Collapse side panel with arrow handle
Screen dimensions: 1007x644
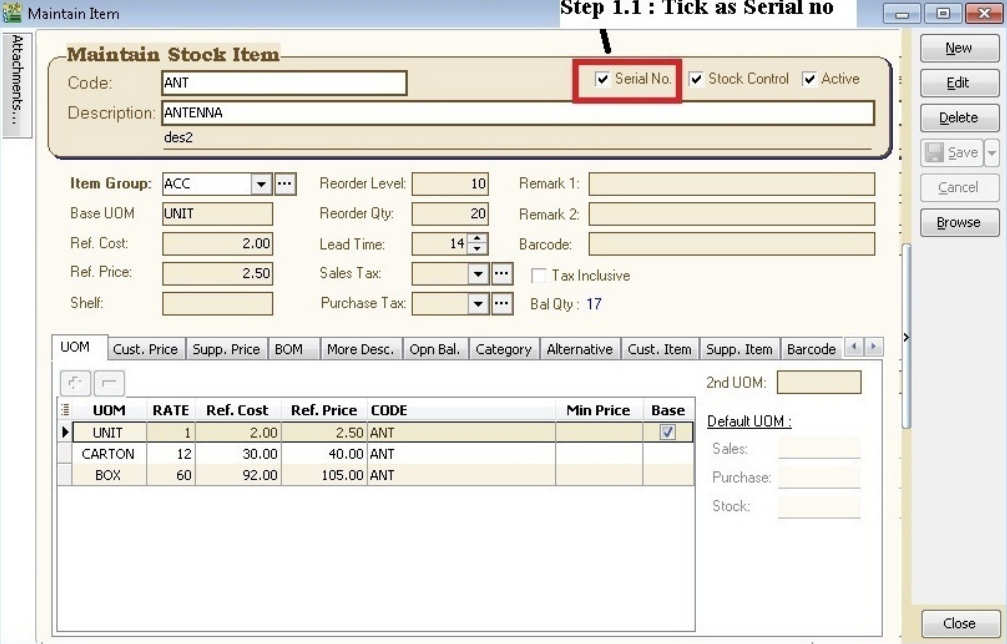pos(906,338)
